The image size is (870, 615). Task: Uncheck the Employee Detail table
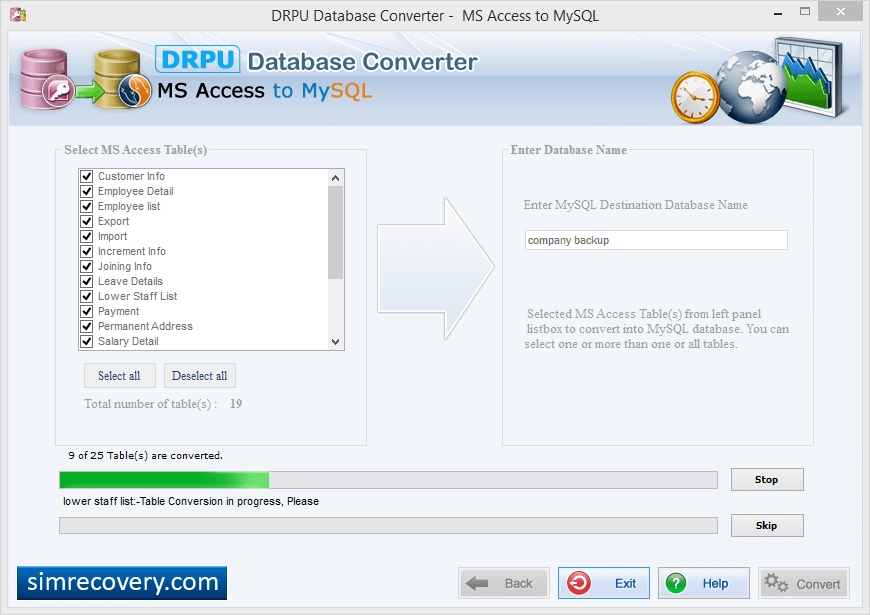[87, 191]
